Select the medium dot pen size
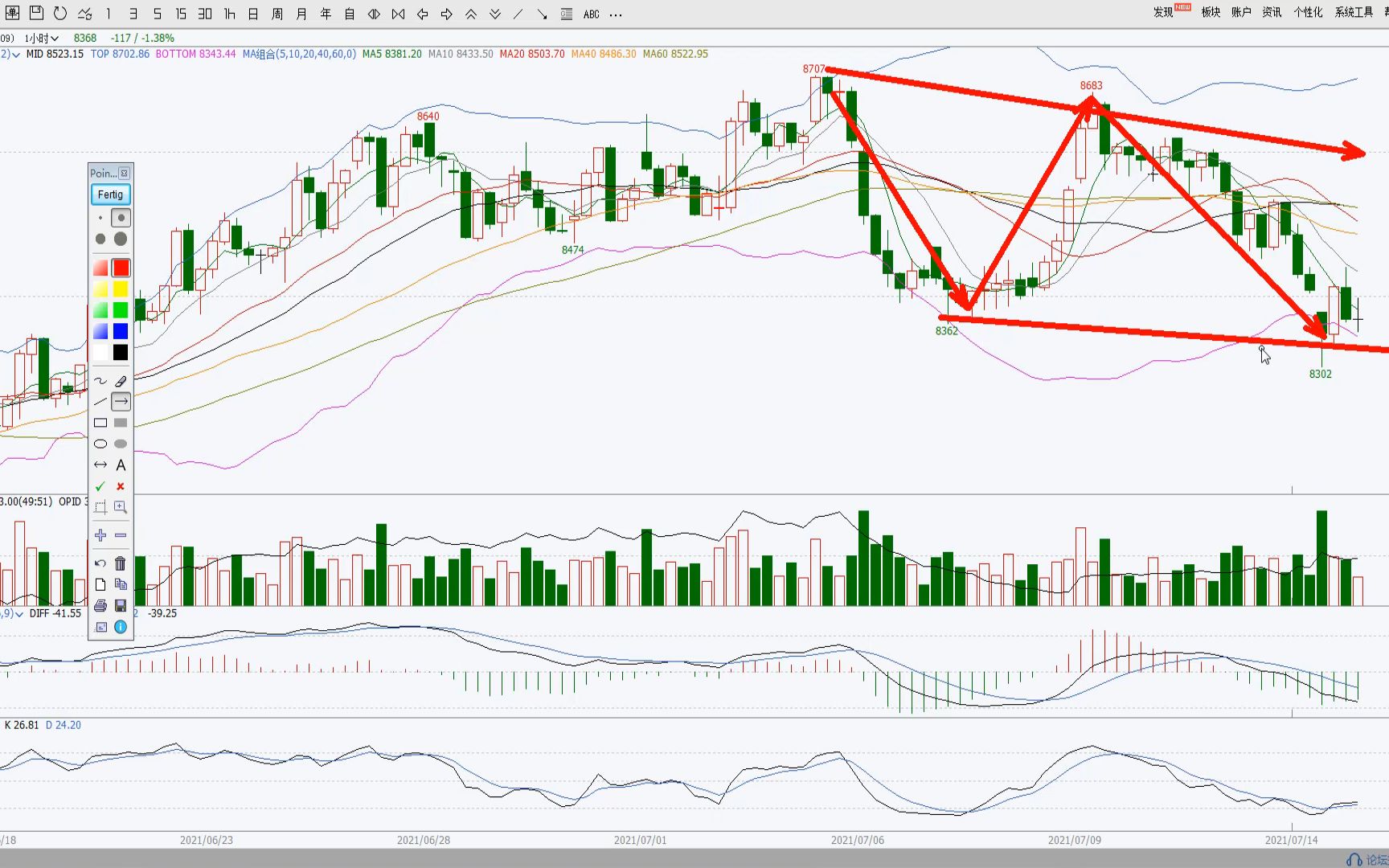Screen dimensions: 1389x868 pos(121,218)
